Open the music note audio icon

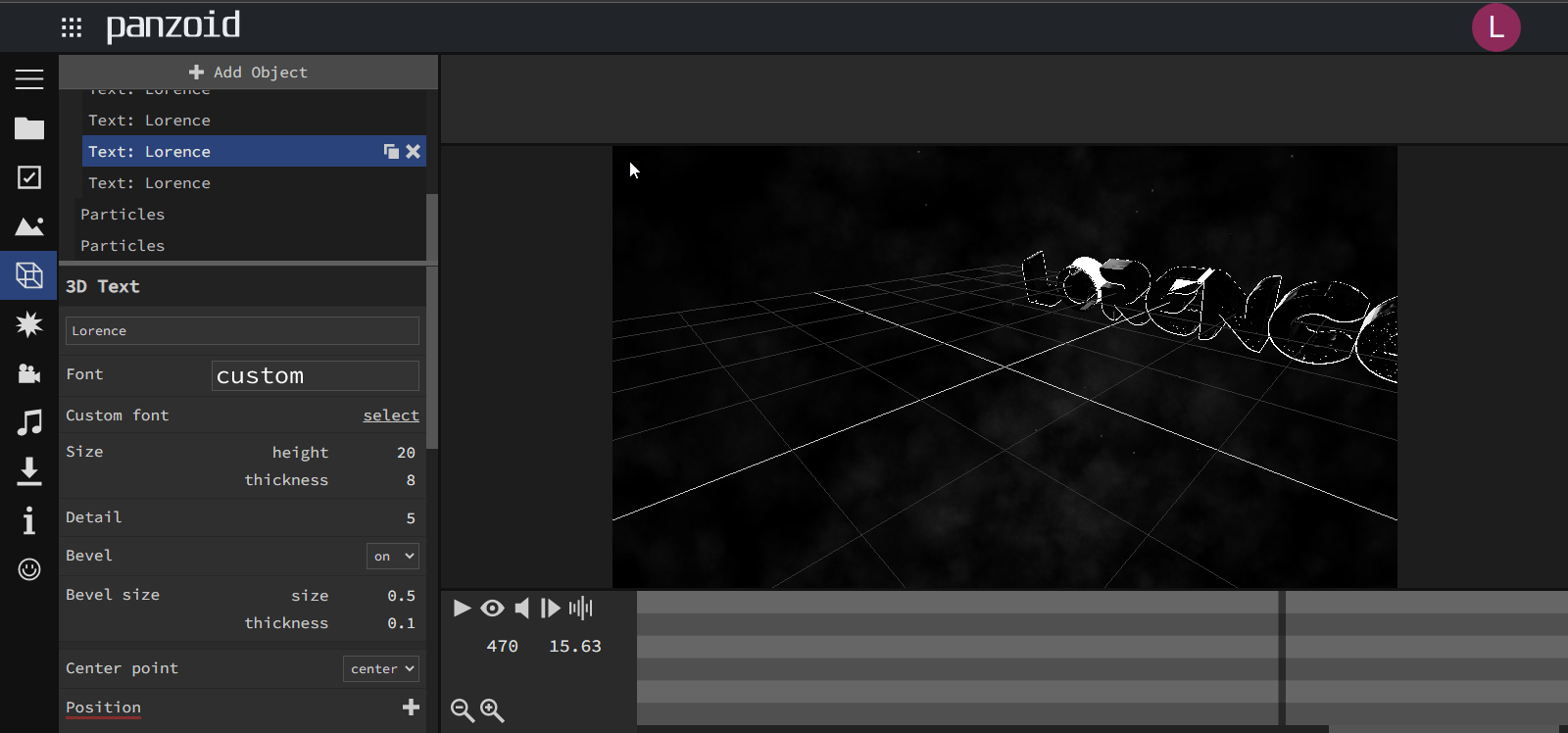(29, 422)
